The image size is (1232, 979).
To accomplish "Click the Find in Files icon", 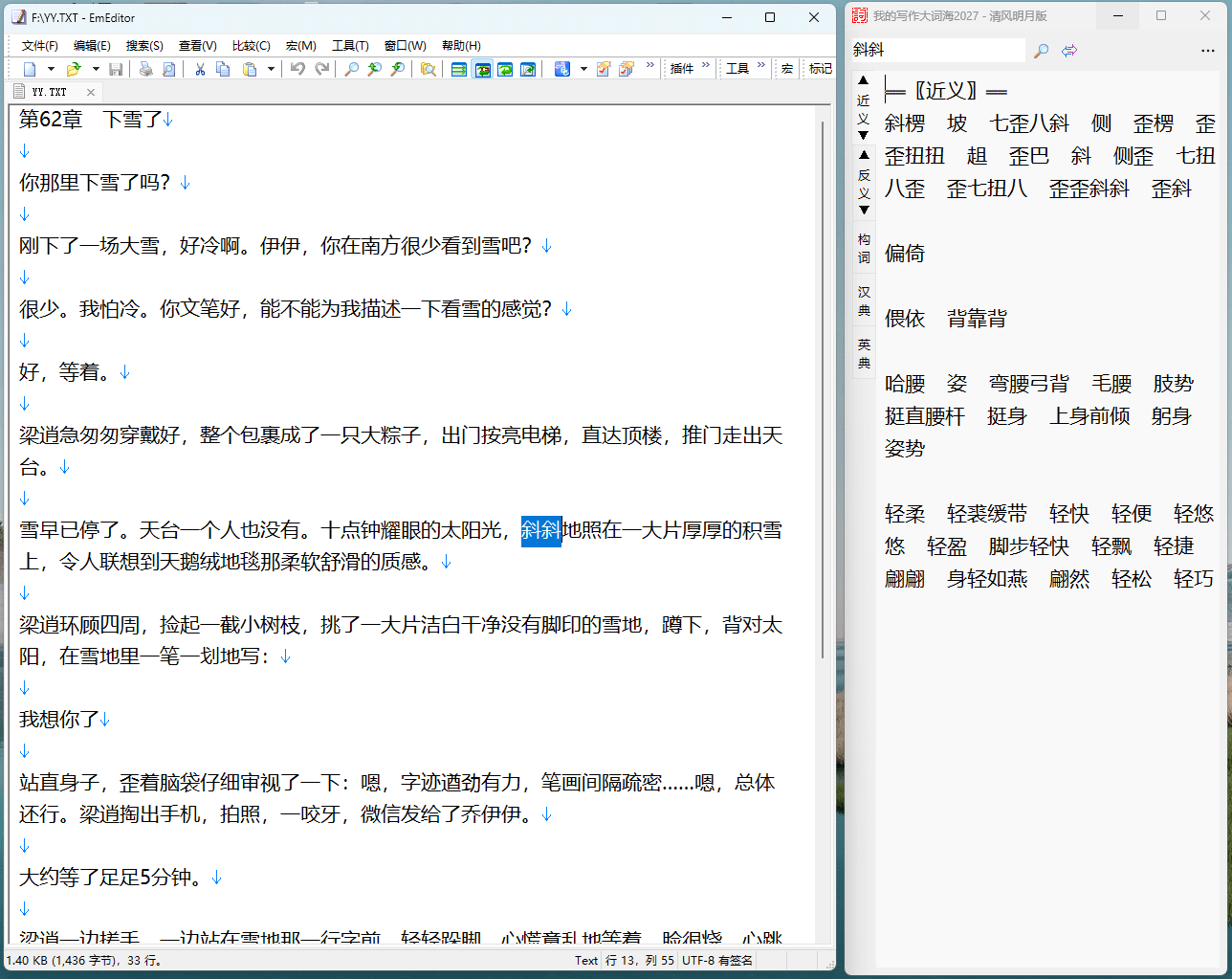I will 429,69.
